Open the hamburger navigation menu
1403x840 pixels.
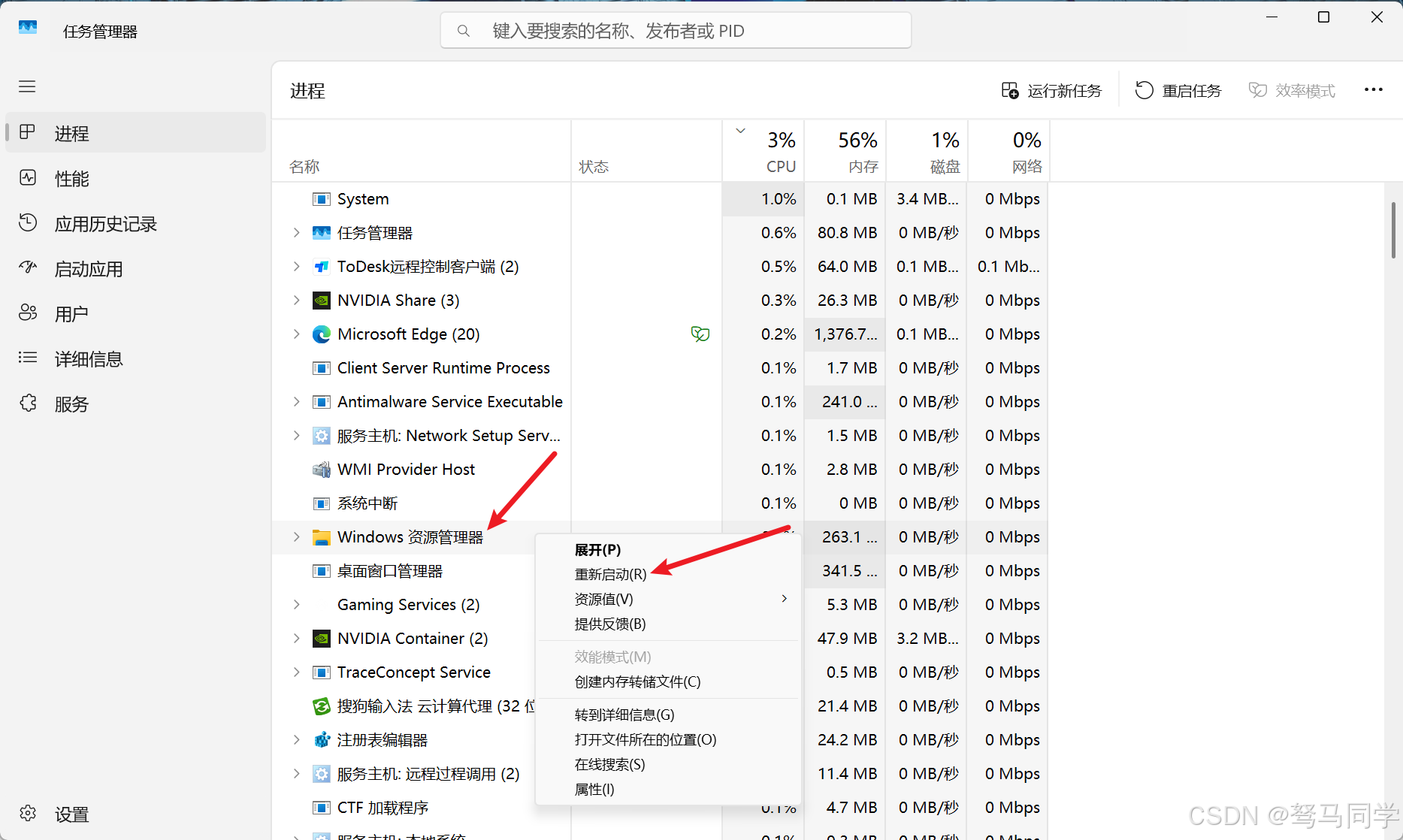[27, 86]
